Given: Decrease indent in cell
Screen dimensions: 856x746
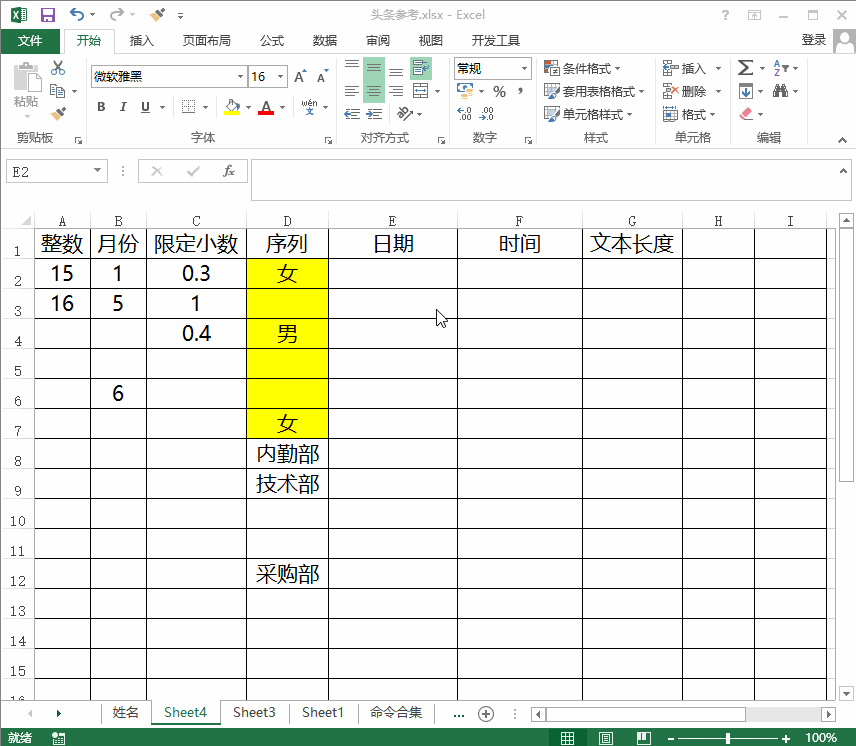Looking at the screenshot, I should point(352,114).
